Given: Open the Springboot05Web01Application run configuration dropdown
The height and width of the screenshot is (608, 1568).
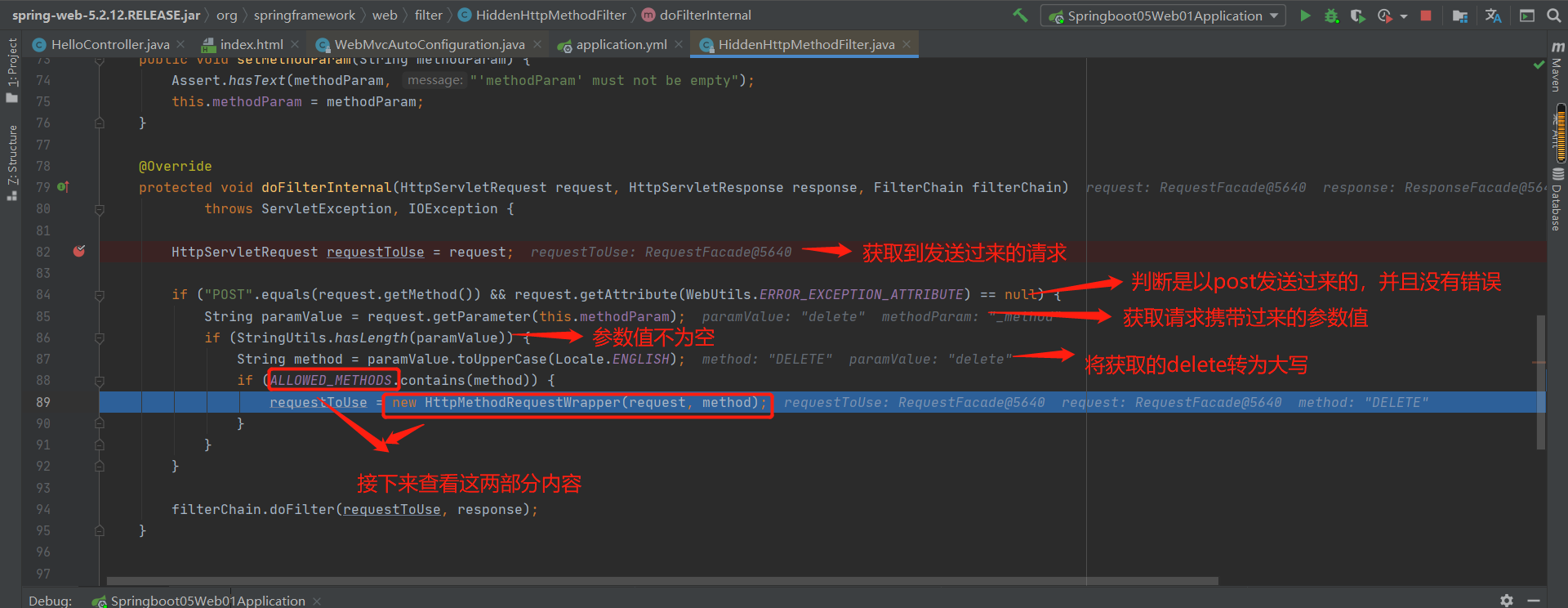Looking at the screenshot, I should click(1164, 16).
